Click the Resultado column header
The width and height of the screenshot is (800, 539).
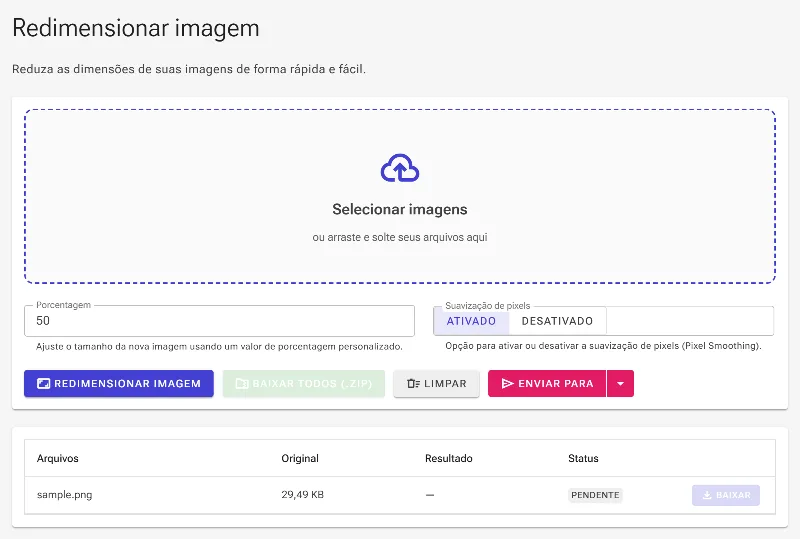tap(448, 458)
